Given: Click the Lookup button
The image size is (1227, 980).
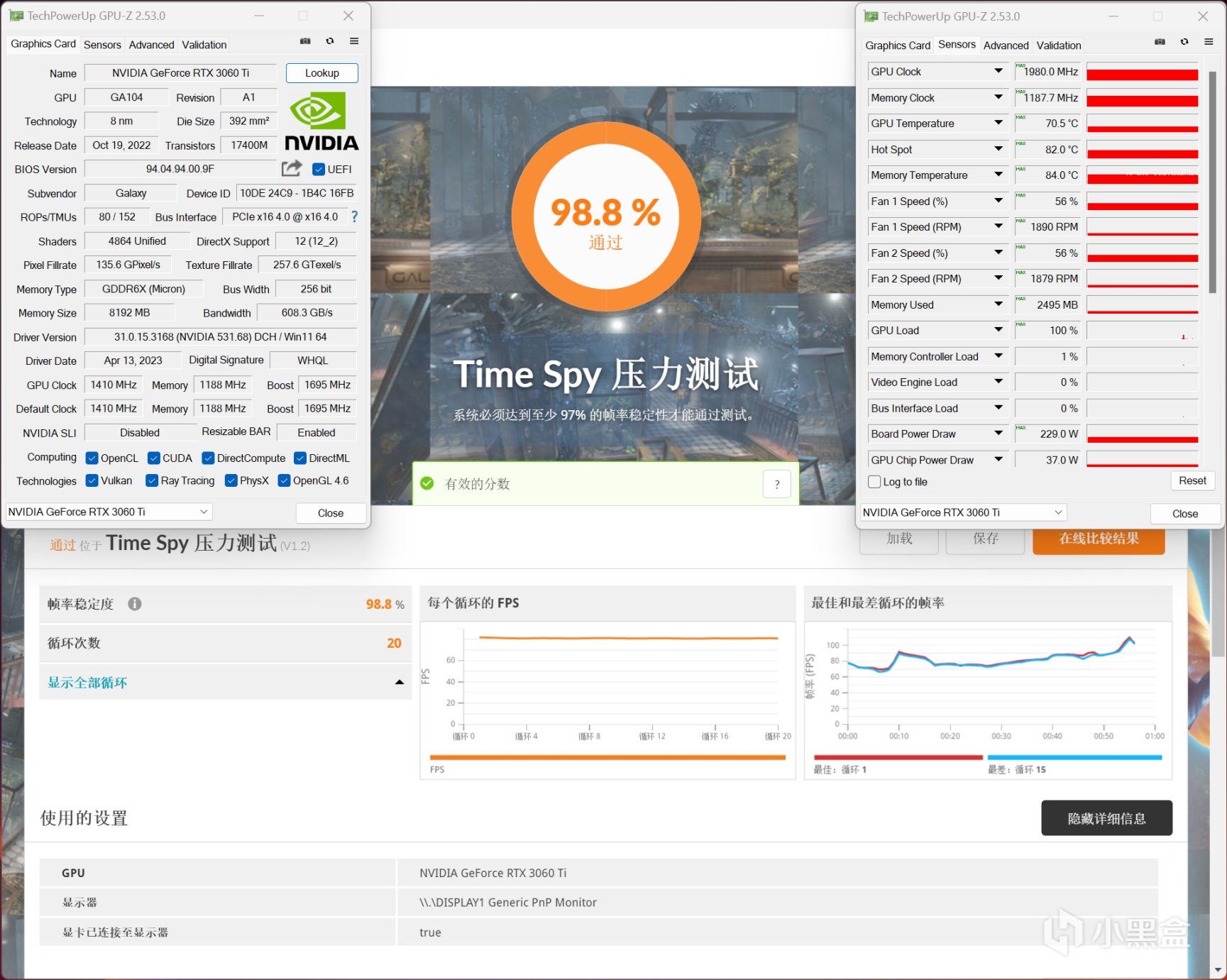Looking at the screenshot, I should pyautogui.click(x=322, y=73).
